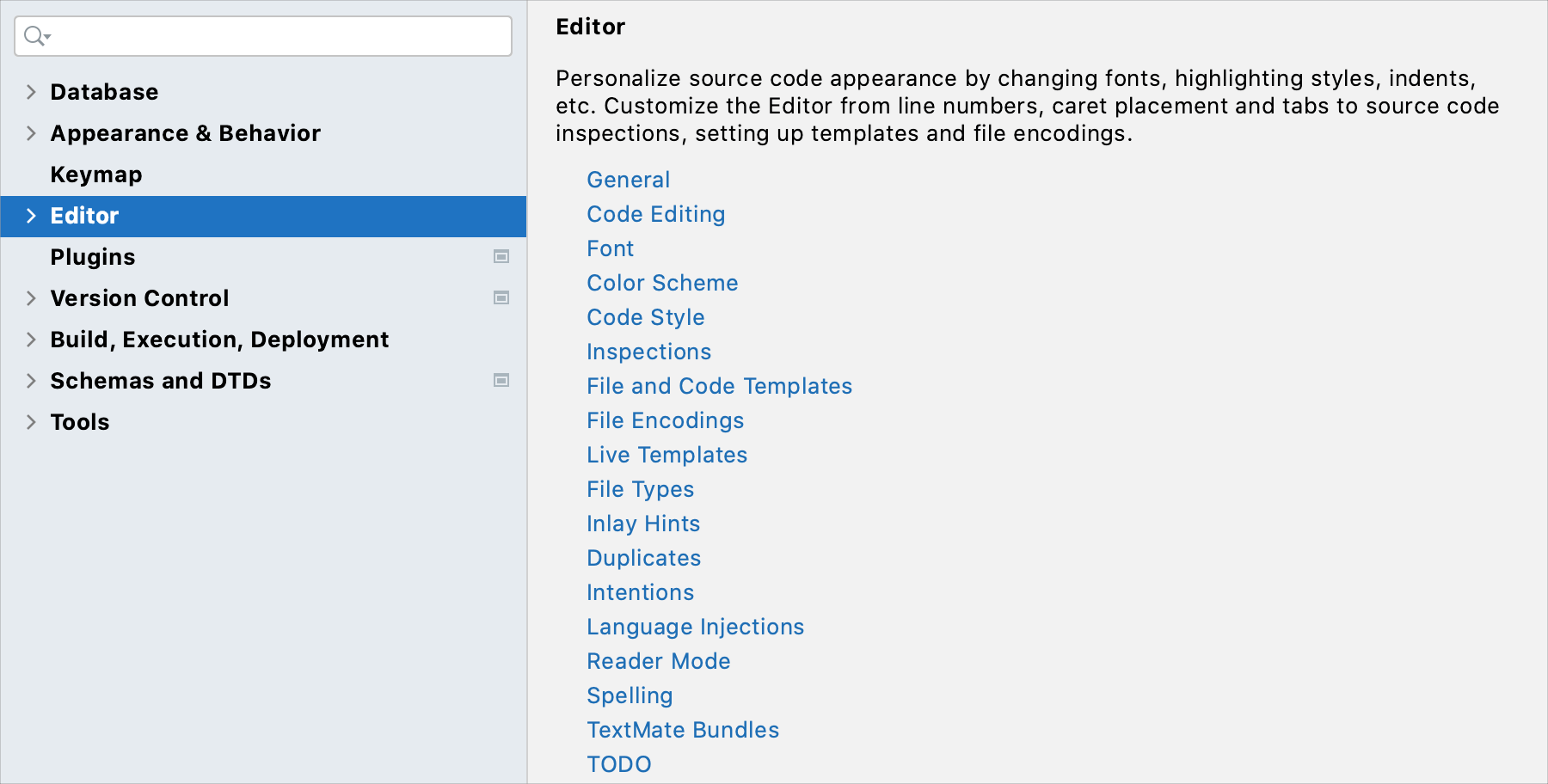This screenshot has width=1548, height=784.
Task: Select the Tools settings category
Action: pos(80,421)
